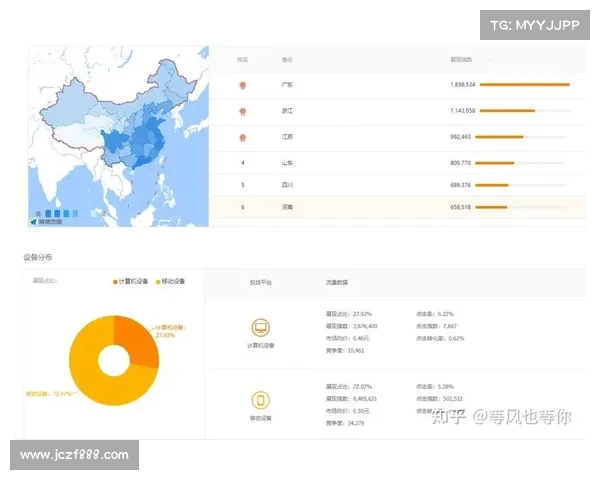
Task: Click the orange index bar for 广东
Action: pos(525,85)
